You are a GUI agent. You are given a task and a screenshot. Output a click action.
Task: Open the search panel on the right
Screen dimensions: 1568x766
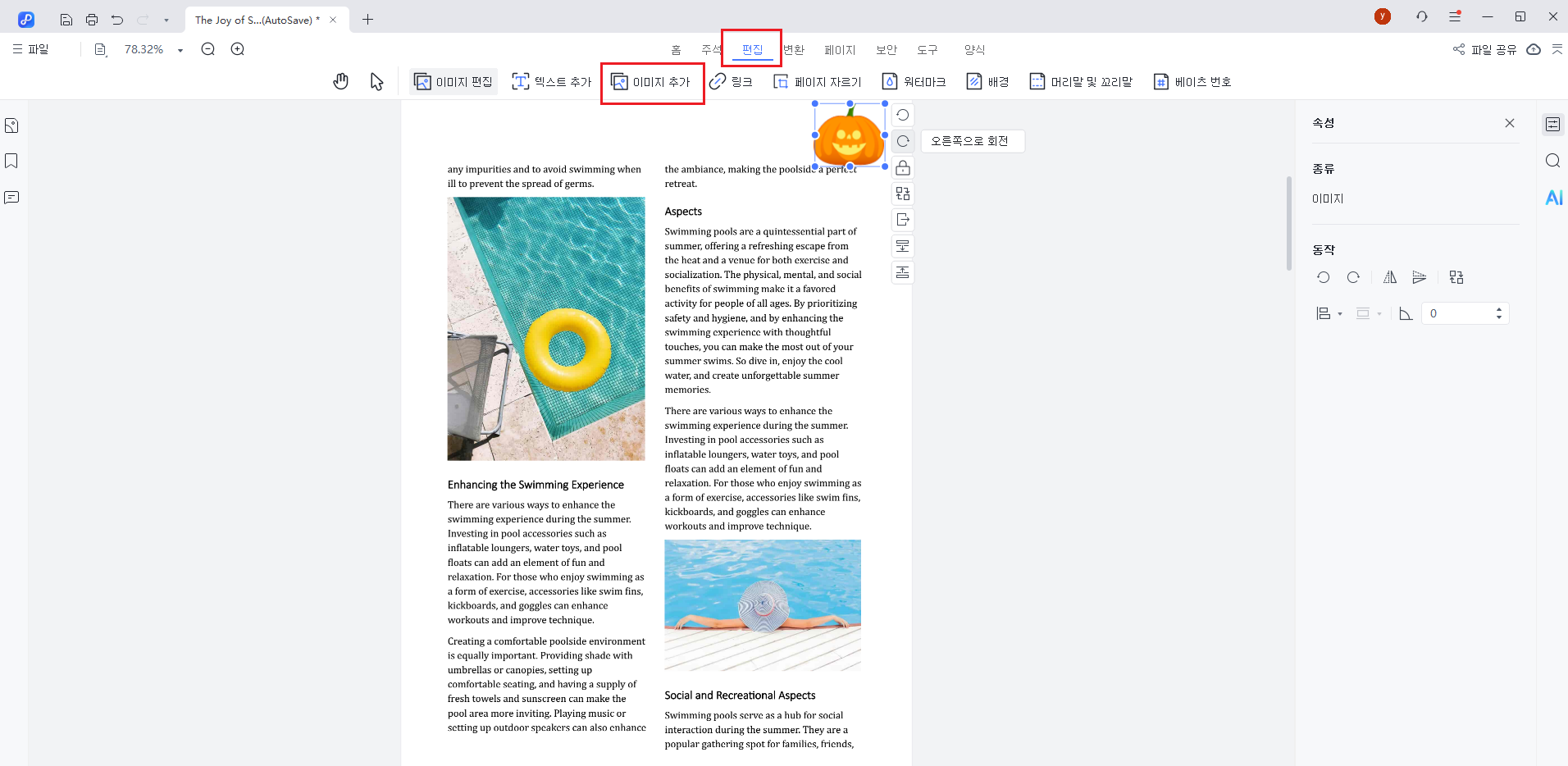(1553, 161)
